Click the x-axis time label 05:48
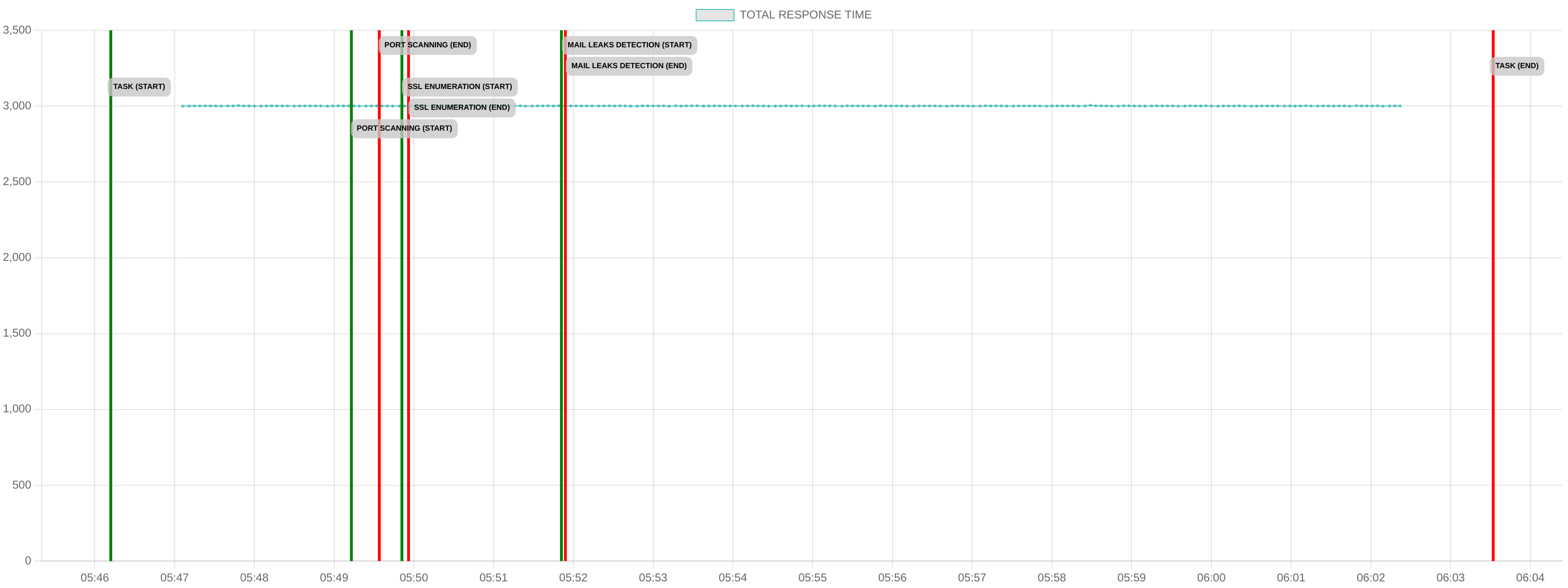The image size is (1568, 588). pos(254,578)
